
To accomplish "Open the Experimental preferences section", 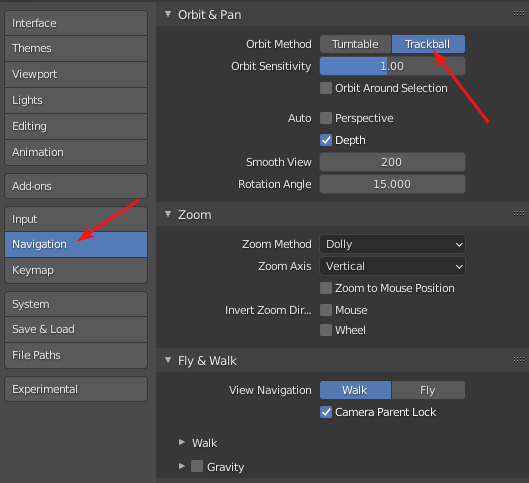I will point(76,389).
